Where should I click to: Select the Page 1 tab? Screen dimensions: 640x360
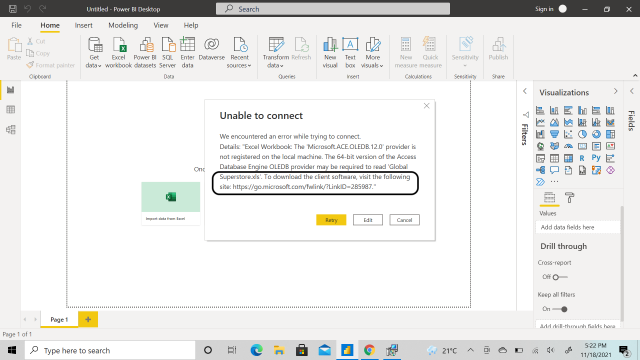pos(59,320)
